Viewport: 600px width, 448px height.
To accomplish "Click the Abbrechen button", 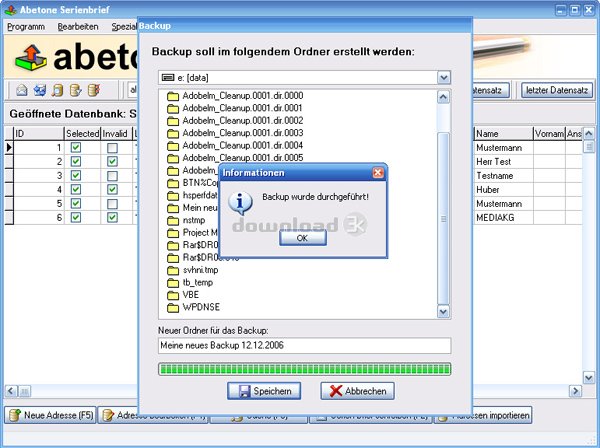I will pyautogui.click(x=357, y=391).
